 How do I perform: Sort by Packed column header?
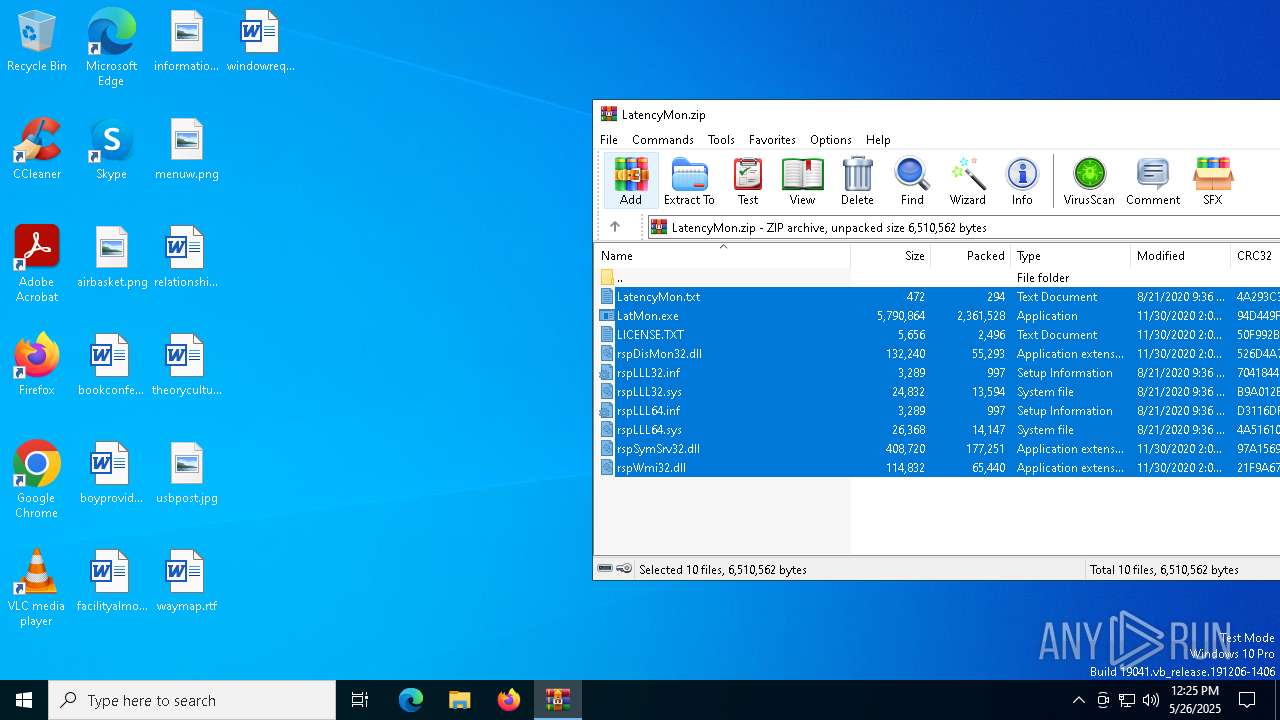pos(971,256)
